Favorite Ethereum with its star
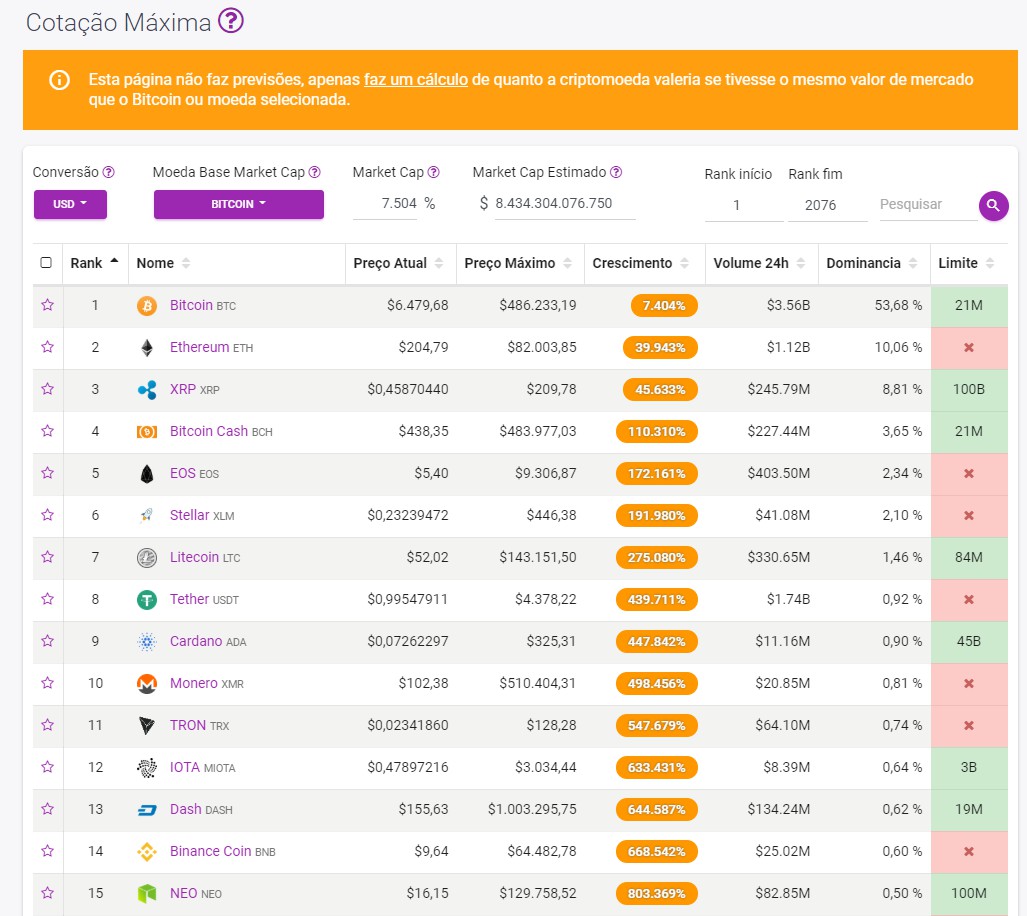Viewport: 1027px width, 916px height. [47, 347]
